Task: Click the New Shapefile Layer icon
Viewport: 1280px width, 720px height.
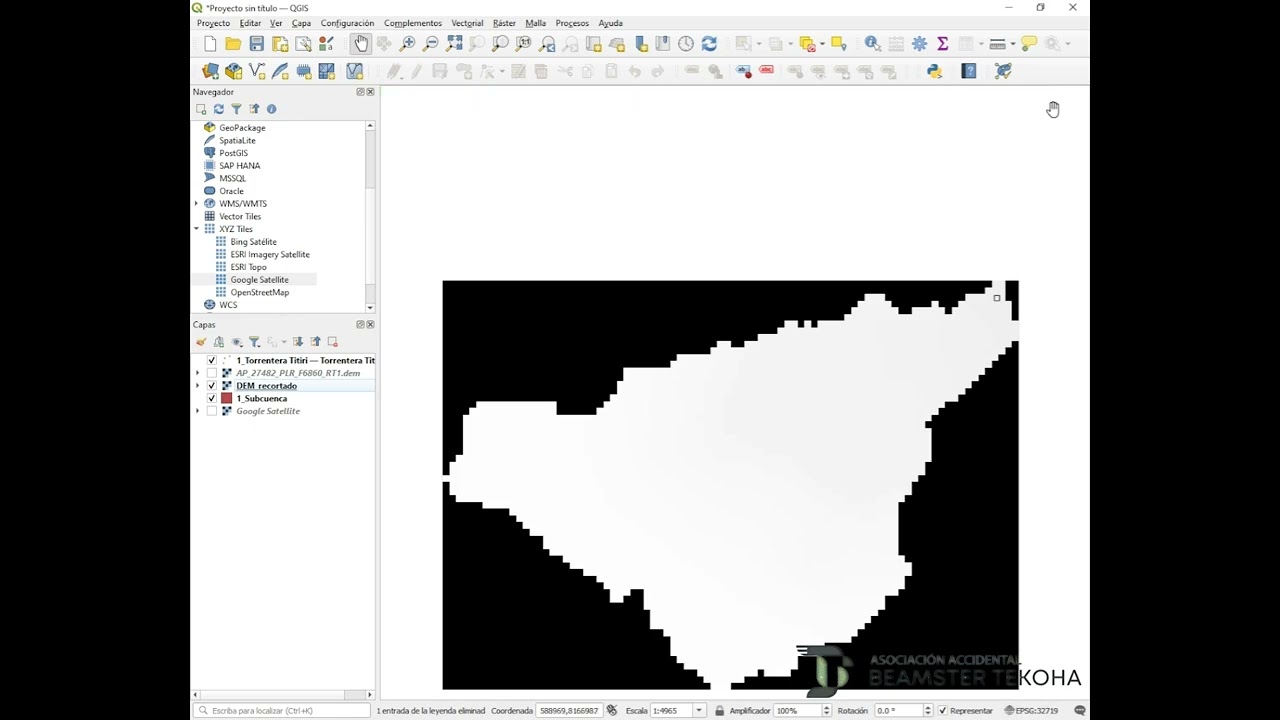Action: coord(257,71)
